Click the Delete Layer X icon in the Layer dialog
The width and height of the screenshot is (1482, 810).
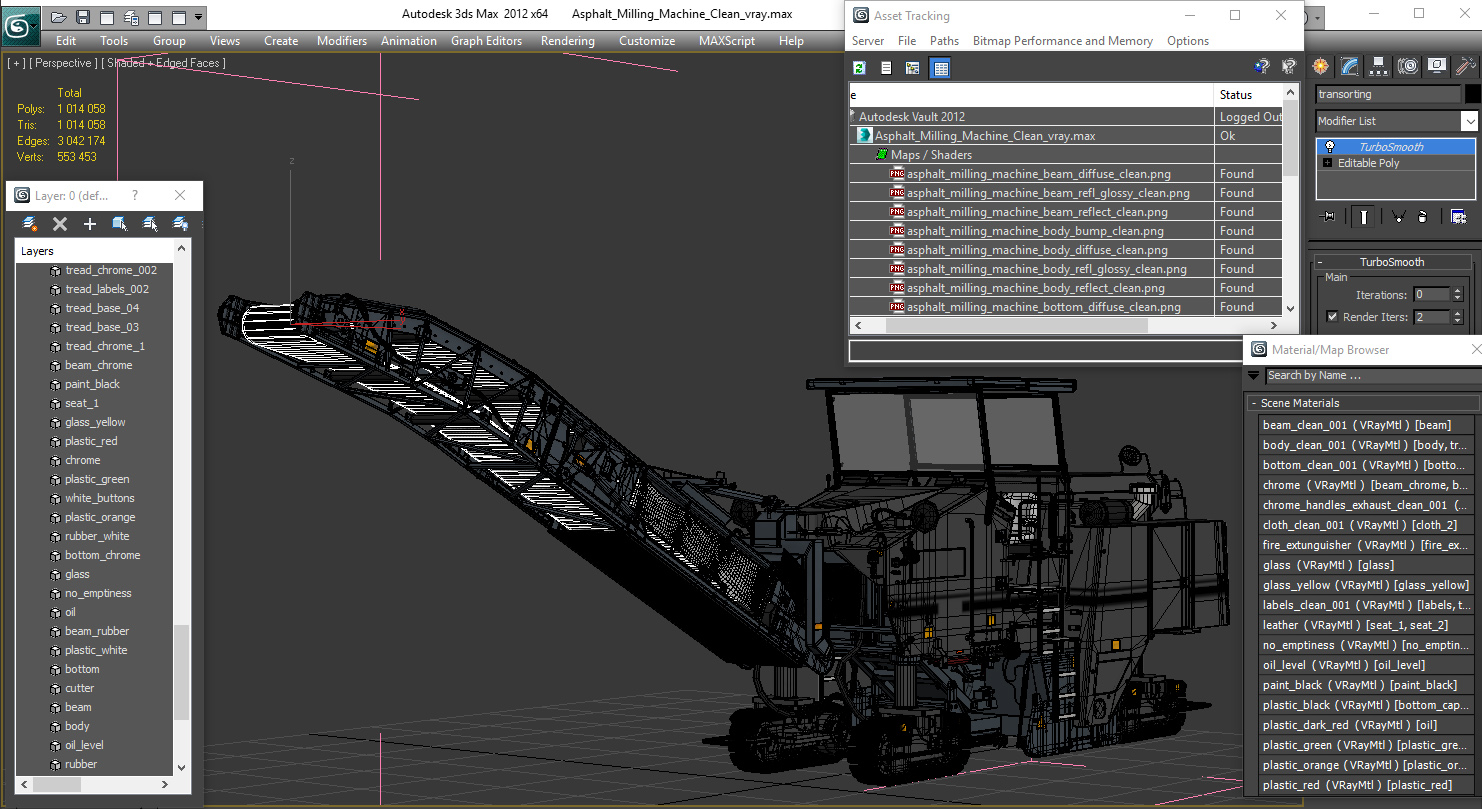60,224
